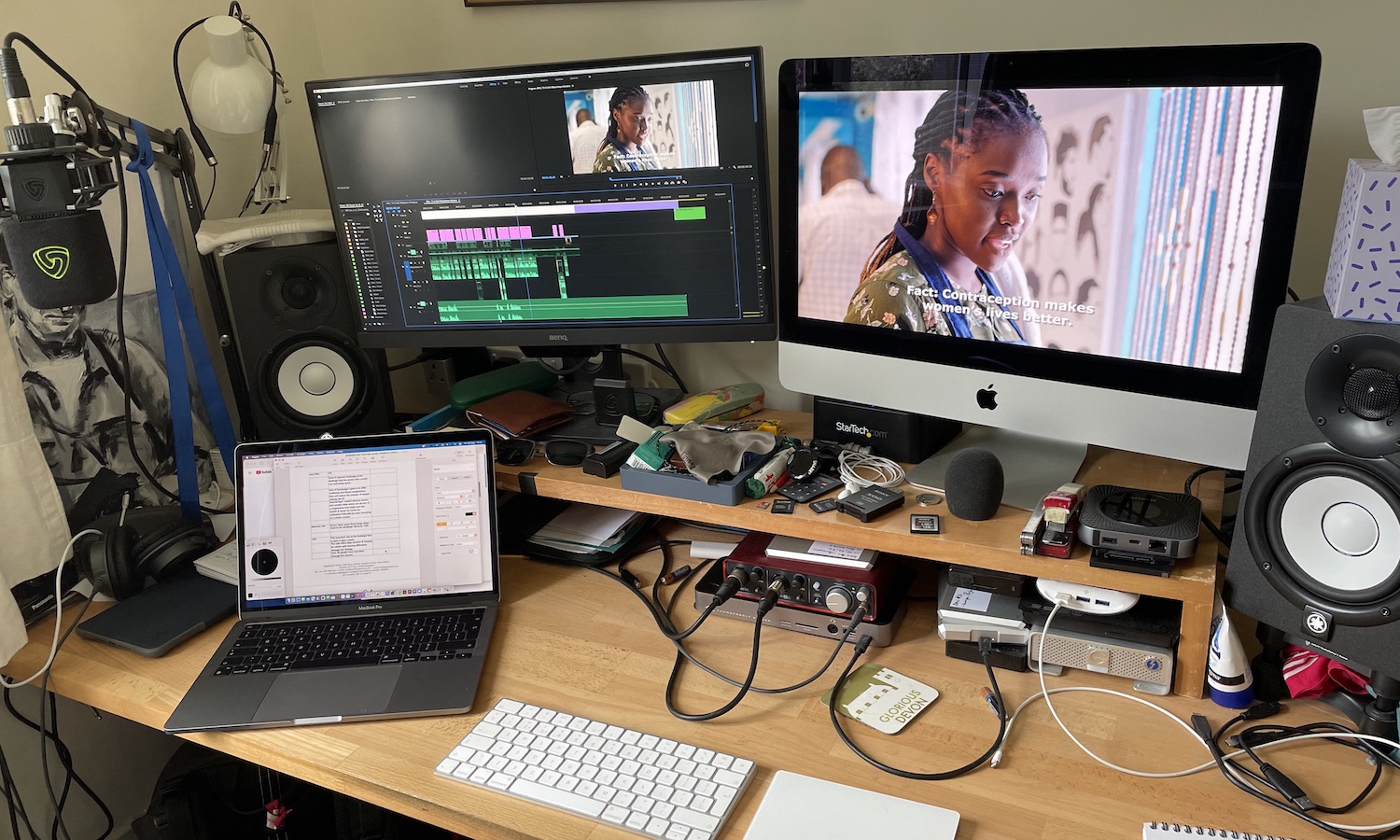Click the Pages sidebar scrollbar
The width and height of the screenshot is (1400, 840).
tap(480, 489)
